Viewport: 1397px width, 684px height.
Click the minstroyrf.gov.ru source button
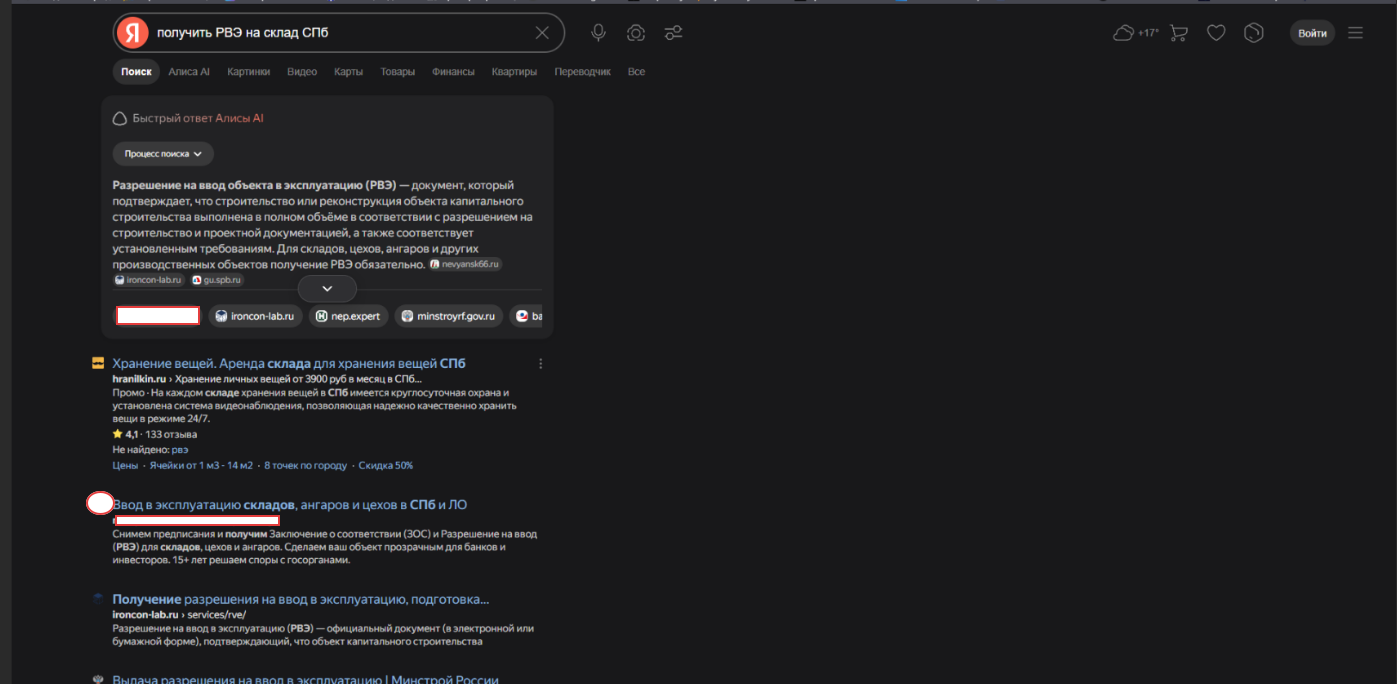point(448,316)
